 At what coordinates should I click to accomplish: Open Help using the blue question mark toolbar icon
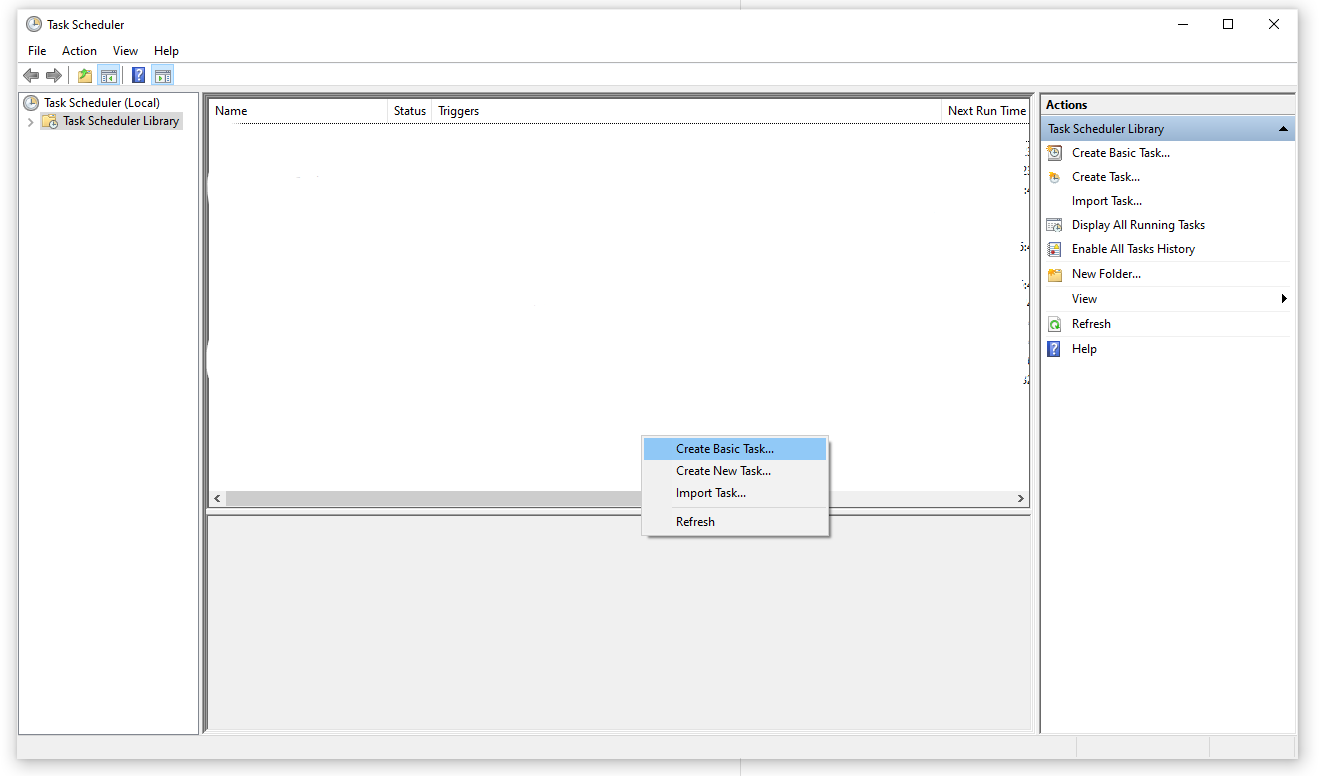tap(138, 74)
